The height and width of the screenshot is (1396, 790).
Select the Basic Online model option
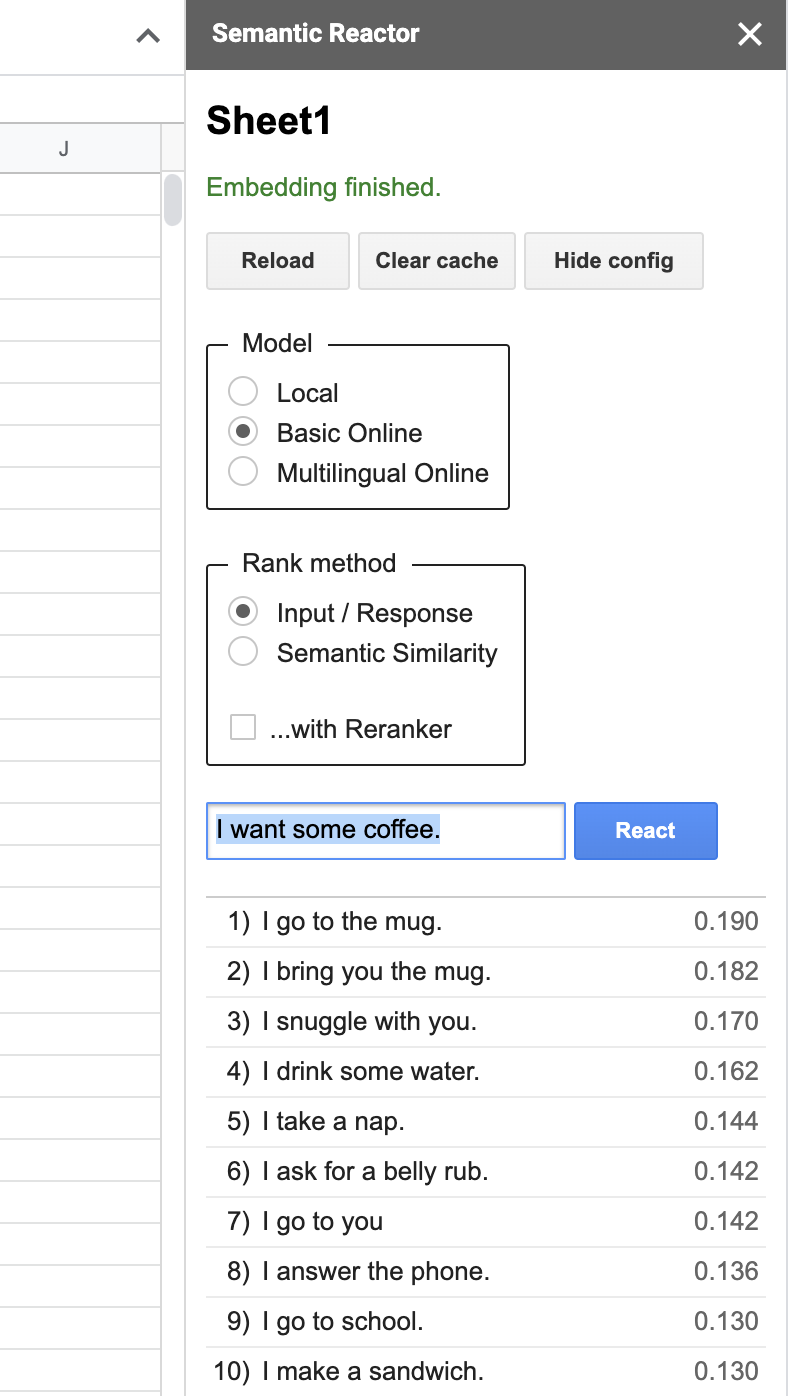click(243, 432)
